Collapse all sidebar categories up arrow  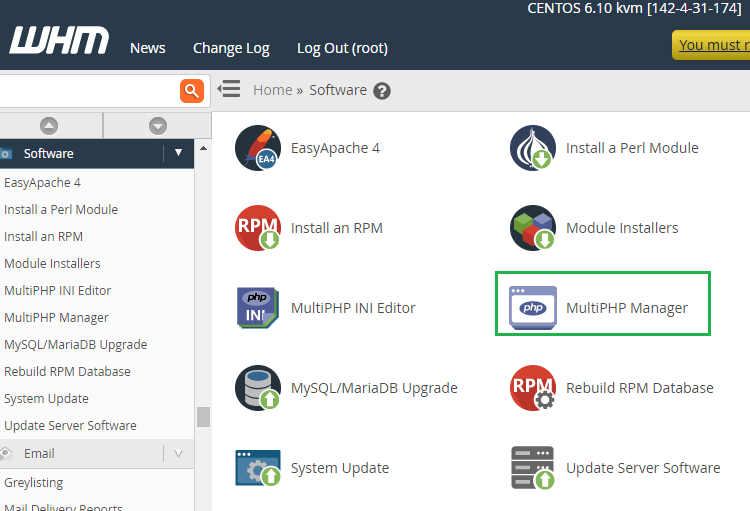click(49, 126)
